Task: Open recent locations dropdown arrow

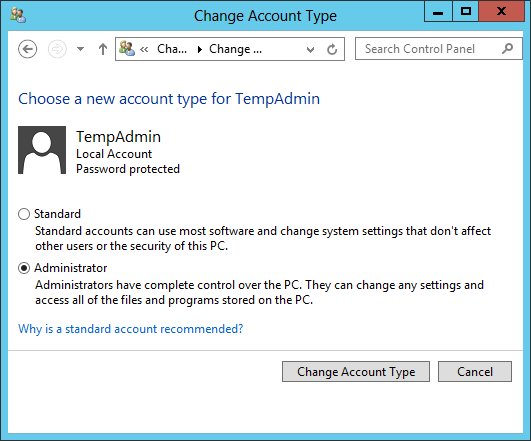Action: [x=80, y=49]
